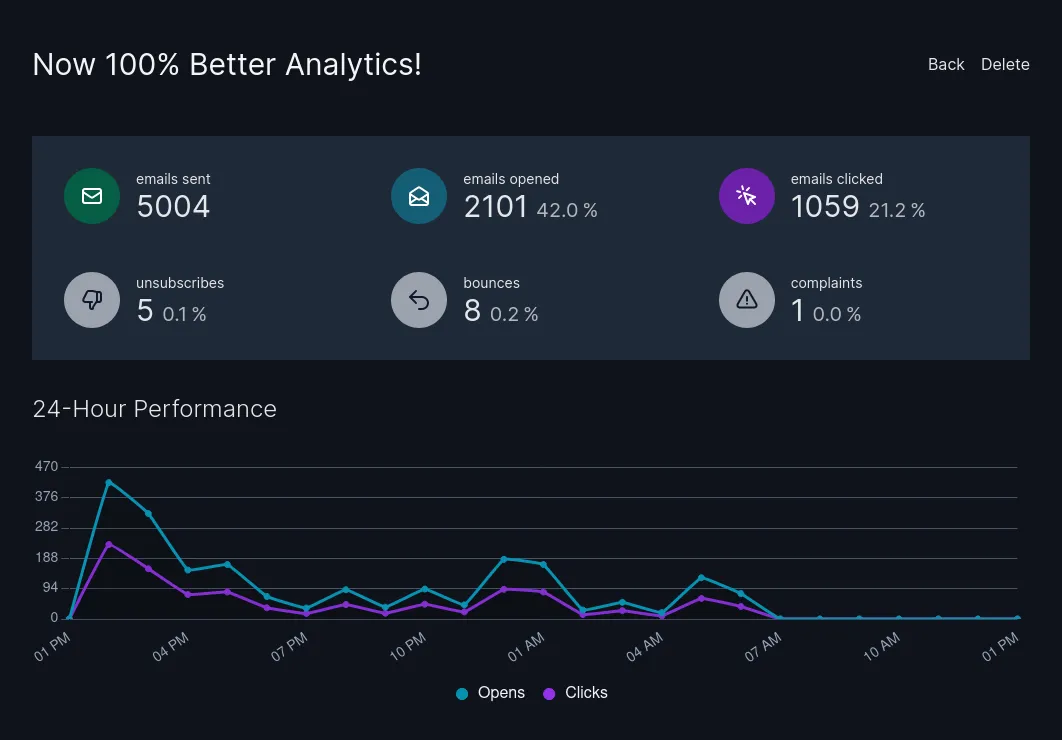Click the unsubscribes thumbs-down icon

pos(92,300)
